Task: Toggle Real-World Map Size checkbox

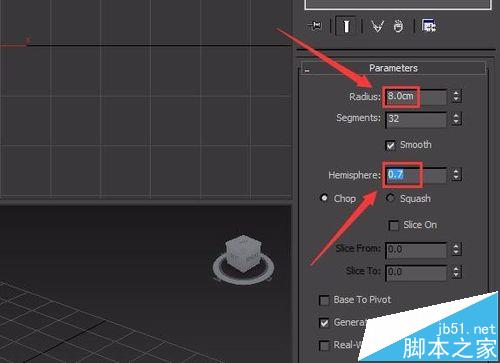Action: coord(324,345)
